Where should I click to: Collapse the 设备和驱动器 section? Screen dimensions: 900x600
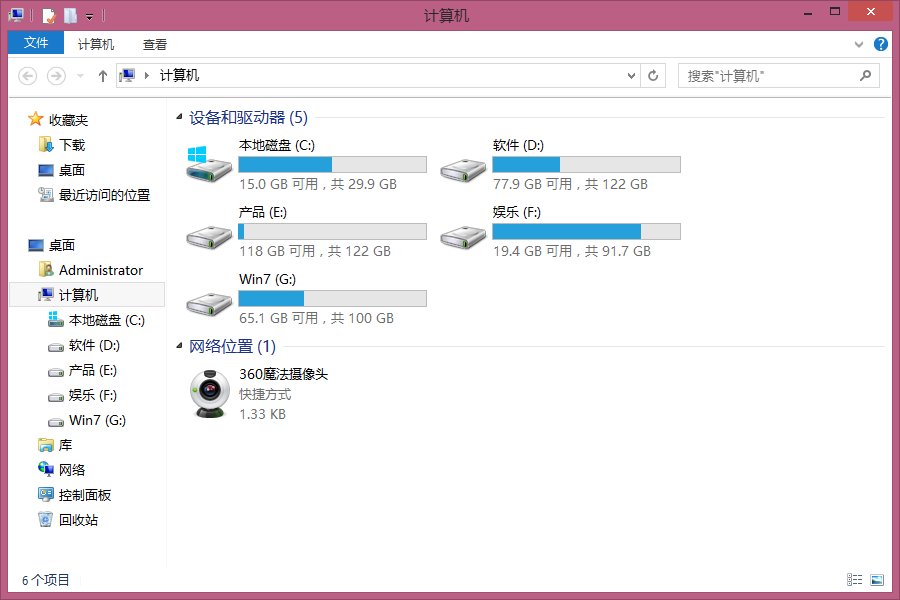point(177,117)
